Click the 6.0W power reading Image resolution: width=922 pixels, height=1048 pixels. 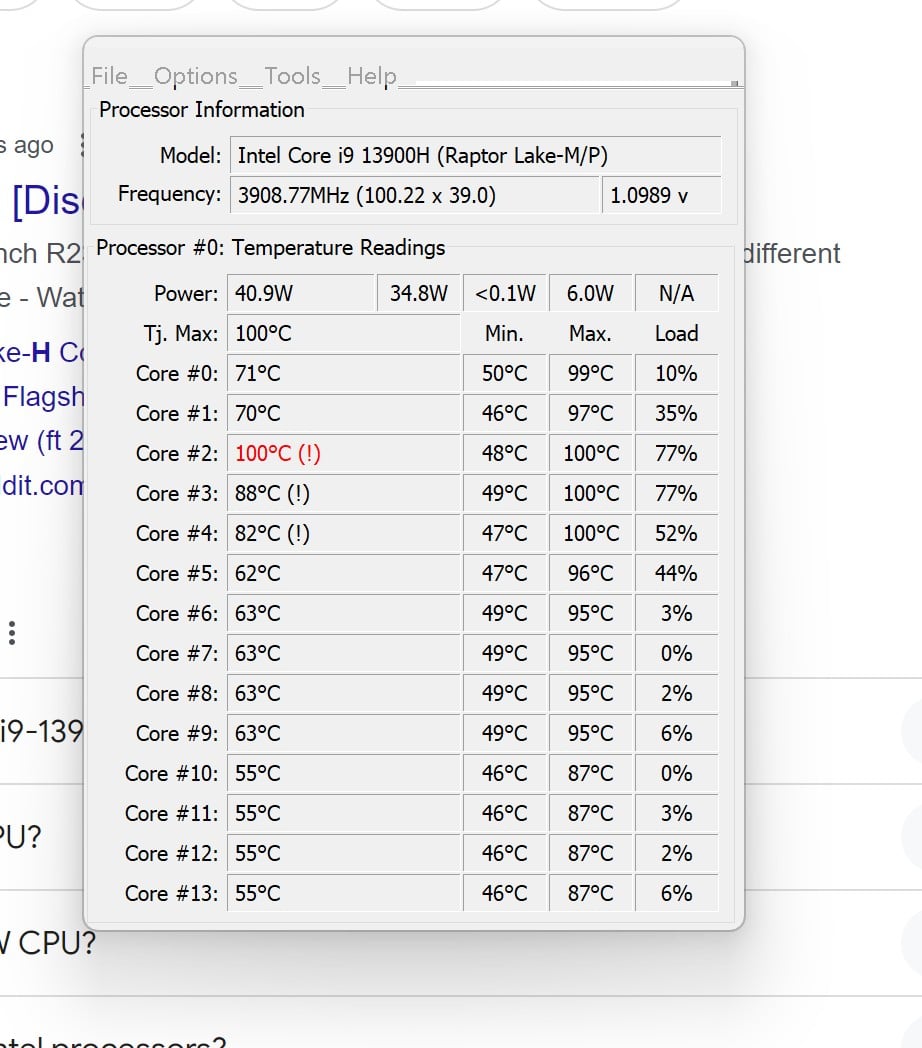(x=590, y=293)
